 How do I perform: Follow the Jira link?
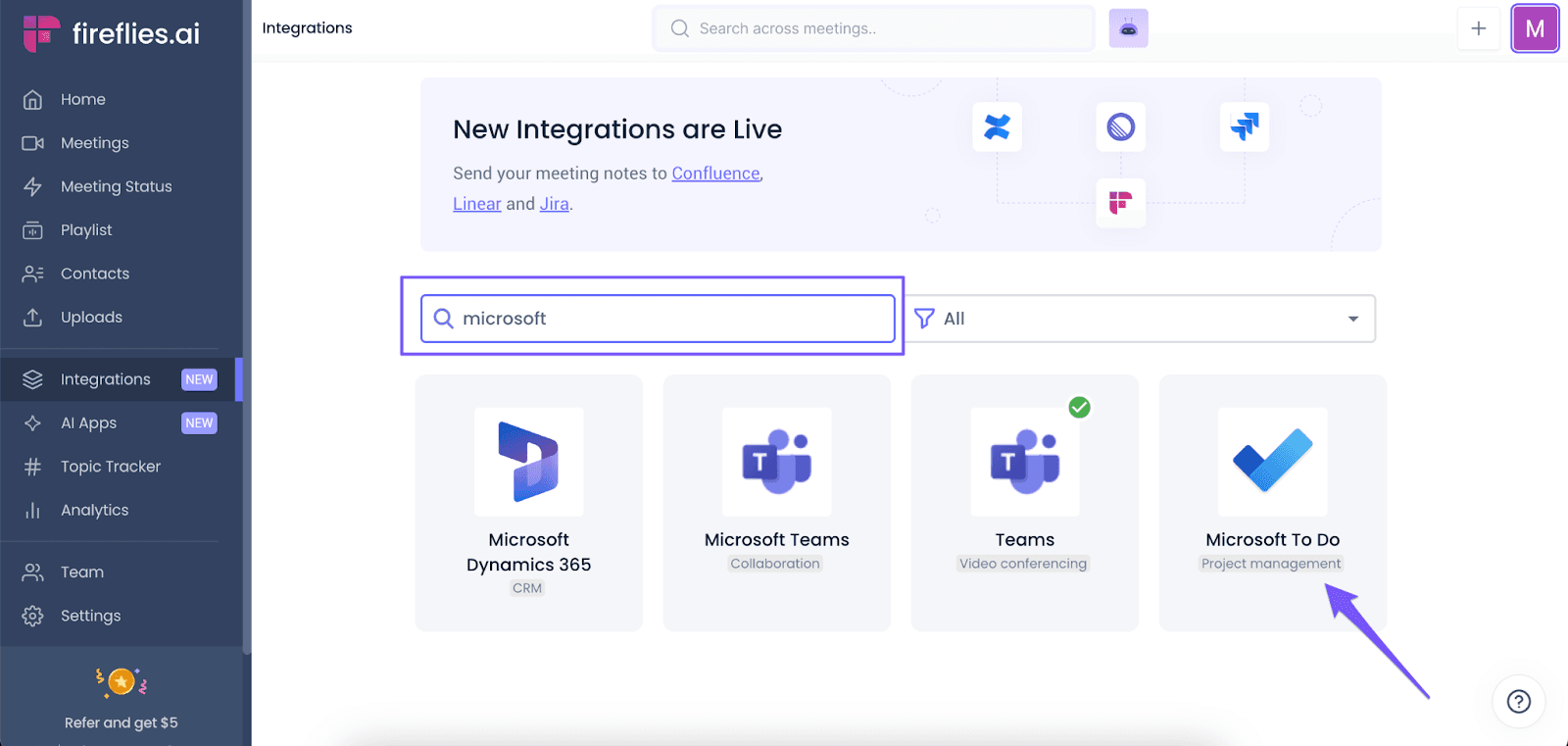[x=554, y=204]
